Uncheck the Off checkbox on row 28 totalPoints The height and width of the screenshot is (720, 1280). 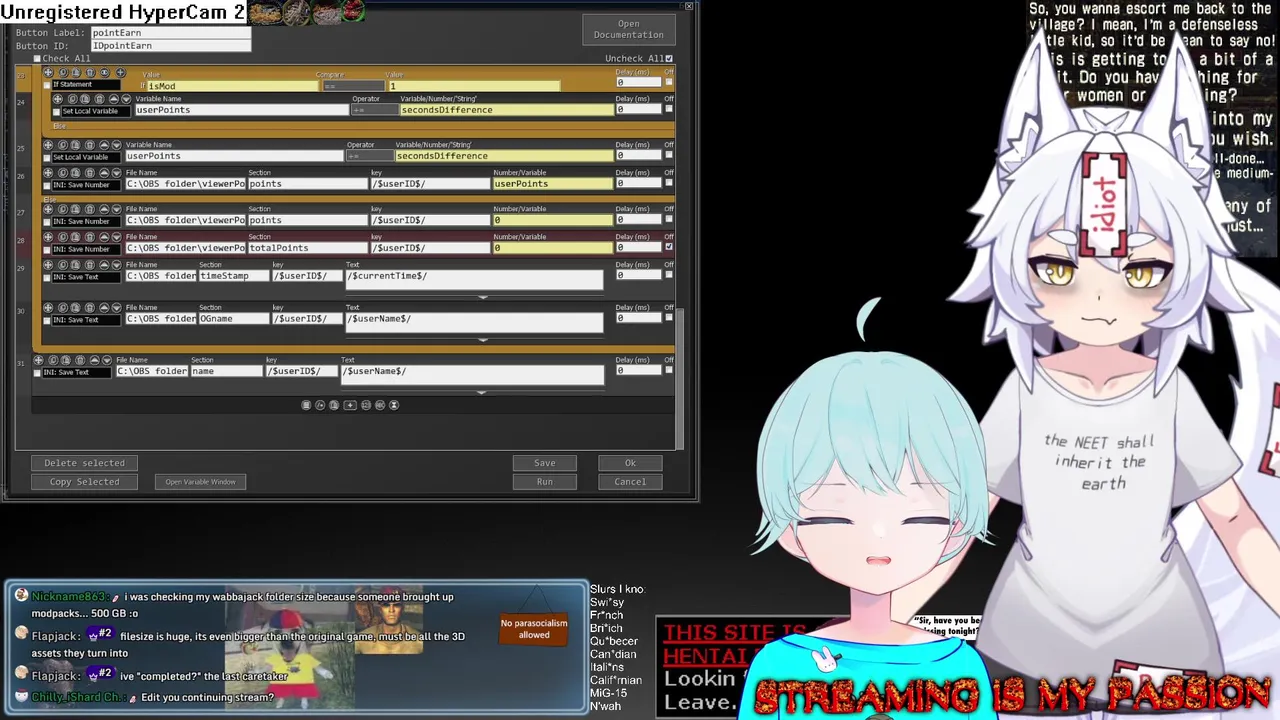pos(669,247)
